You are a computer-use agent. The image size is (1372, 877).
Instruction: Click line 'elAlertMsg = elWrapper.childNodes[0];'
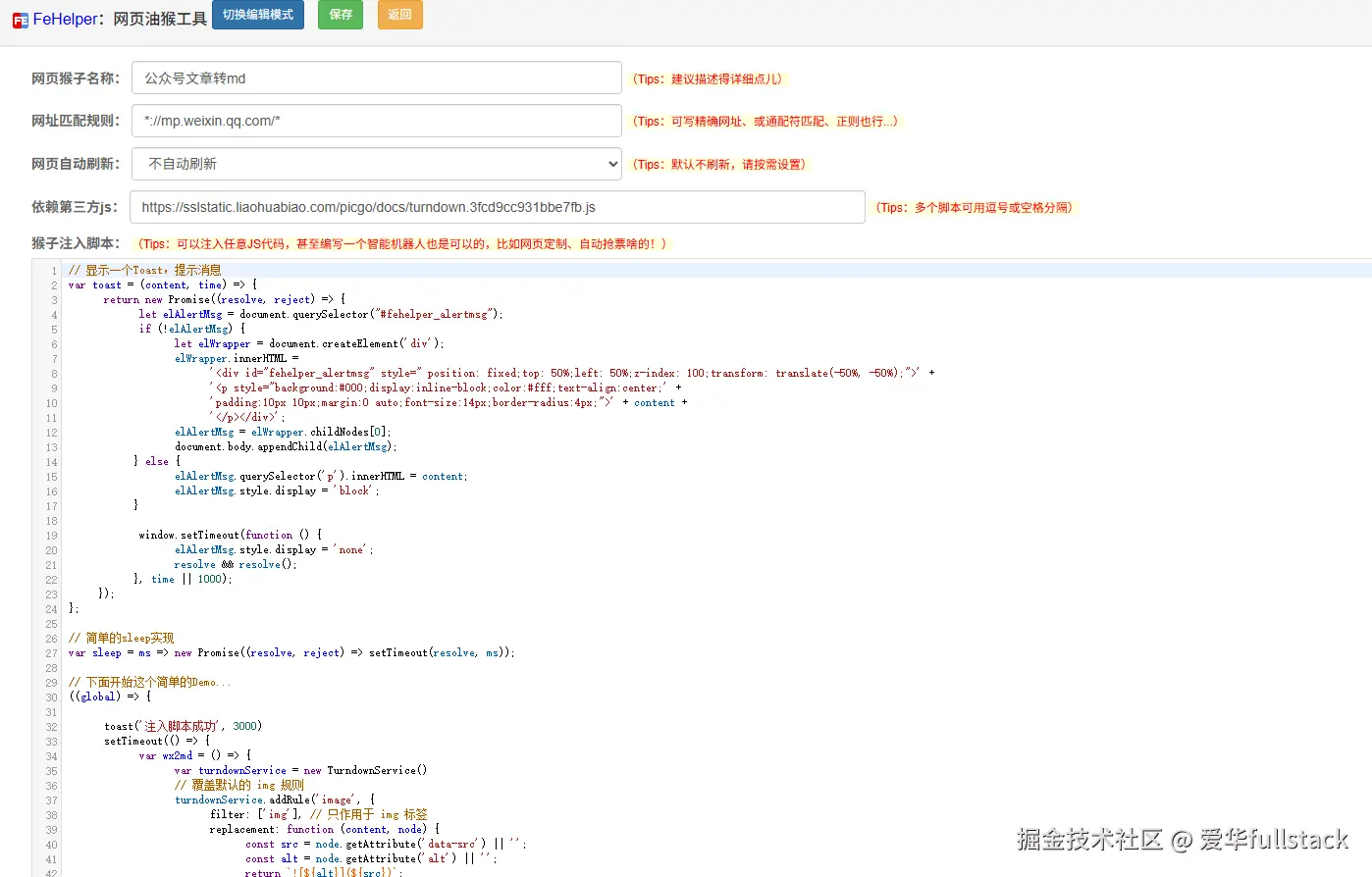283,432
